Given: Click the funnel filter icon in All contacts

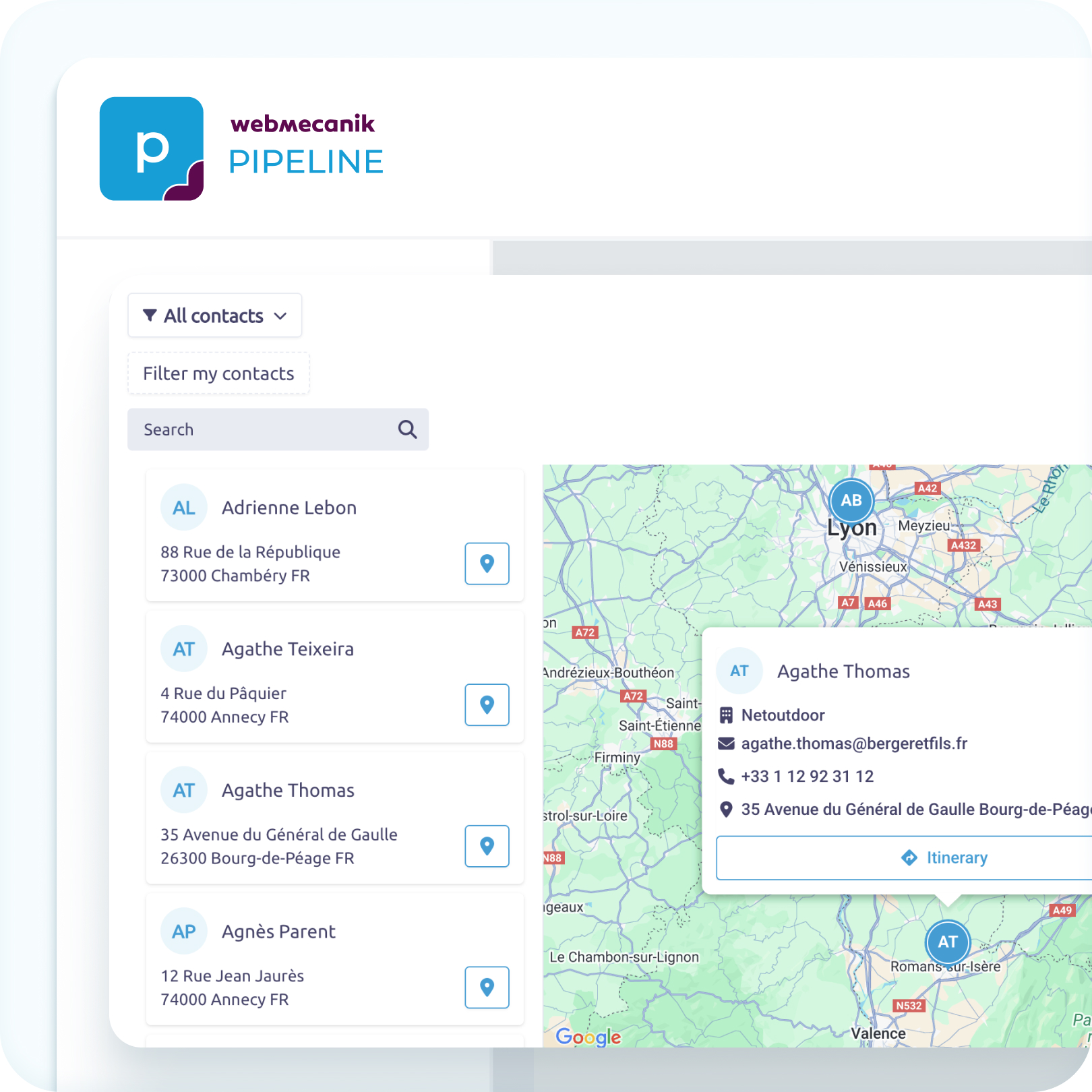Looking at the screenshot, I should pyautogui.click(x=150, y=315).
